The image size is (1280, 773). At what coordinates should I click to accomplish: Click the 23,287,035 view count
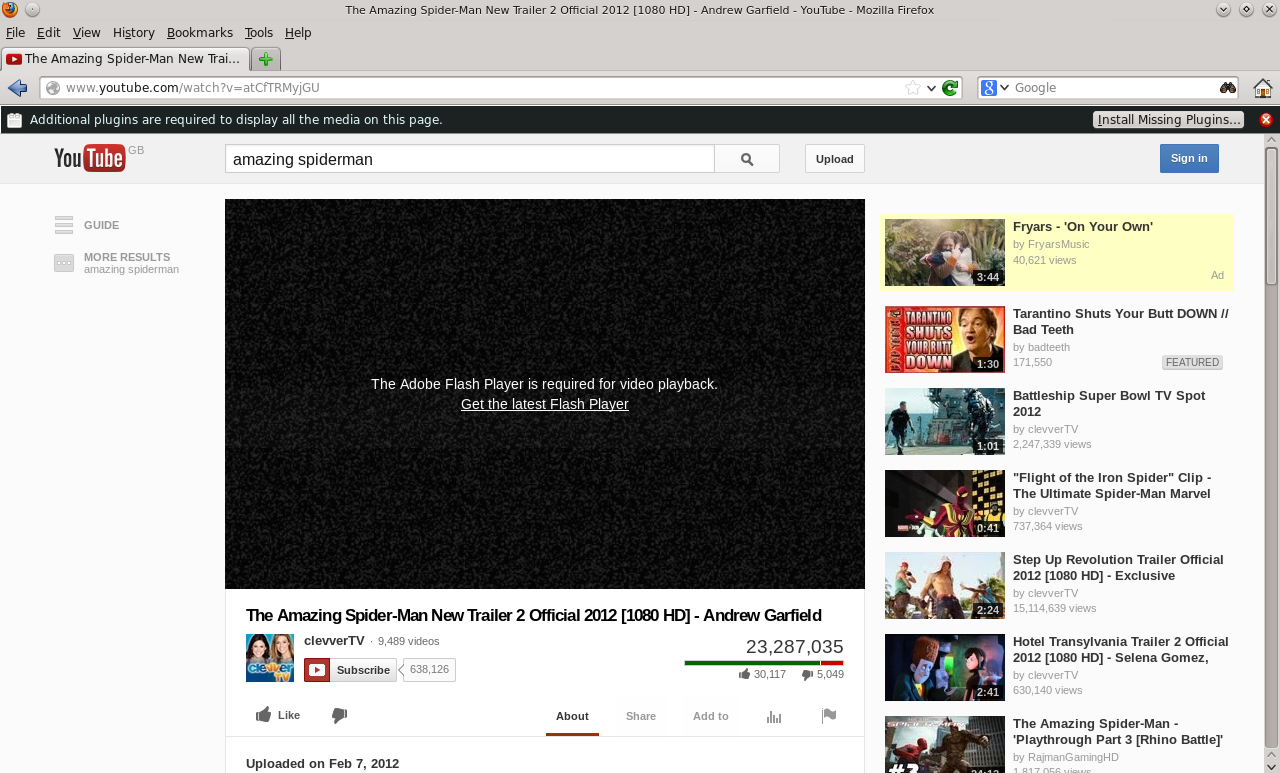click(x=795, y=646)
